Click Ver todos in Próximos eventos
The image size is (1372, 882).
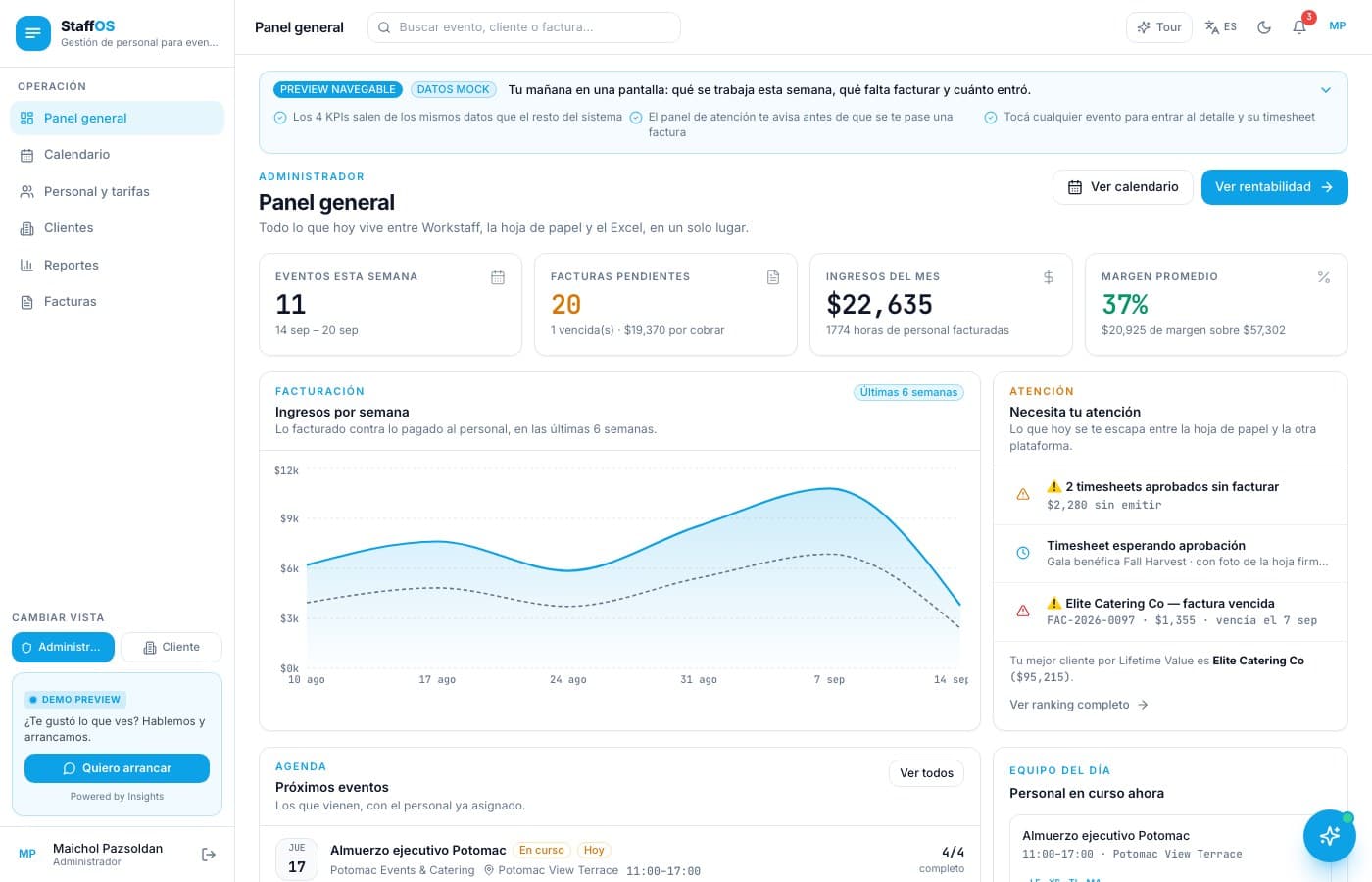[926, 773]
